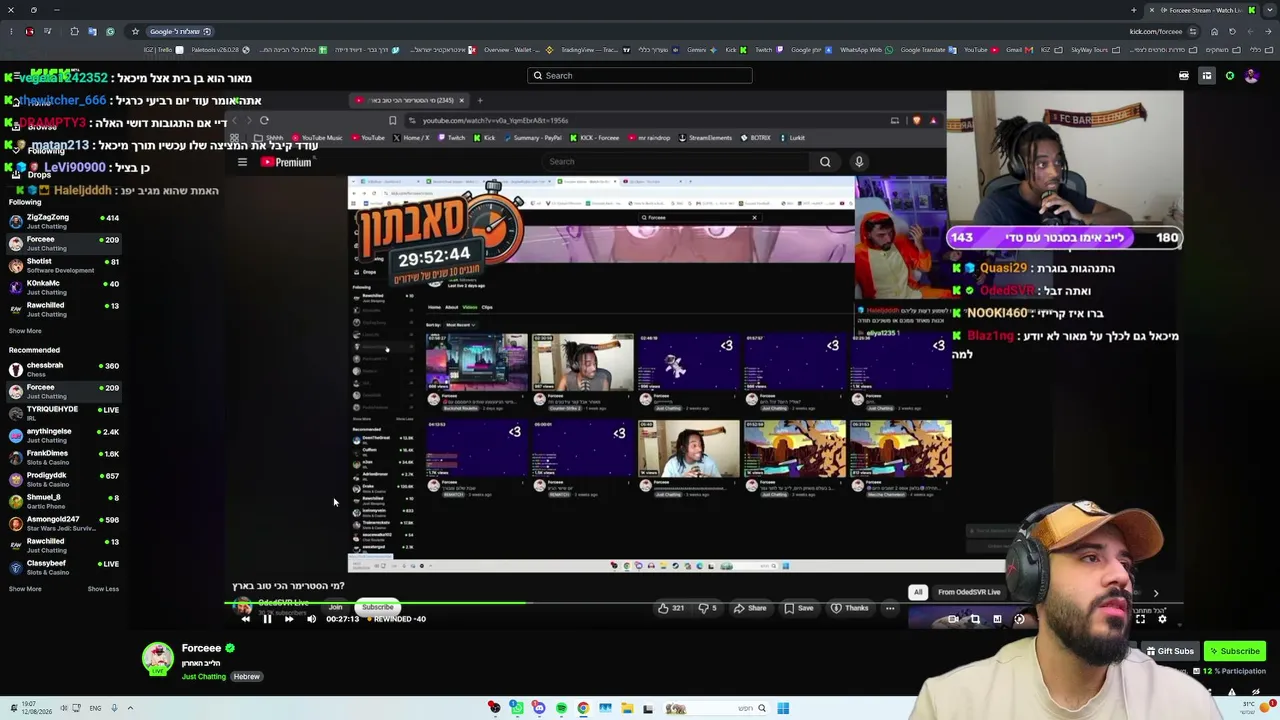This screenshot has height=720, width=1280.
Task: Save the embedded YouTube video
Action: pyautogui.click(x=798, y=608)
